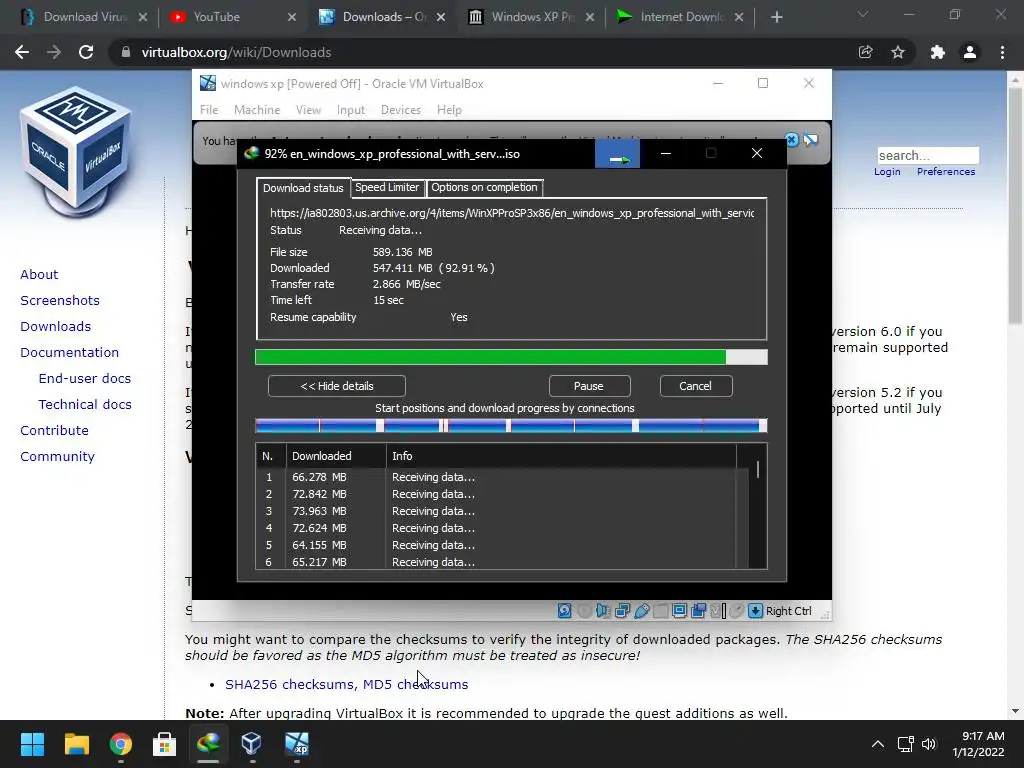
Task: Show hidden system tray icons chevron
Action: (878, 744)
